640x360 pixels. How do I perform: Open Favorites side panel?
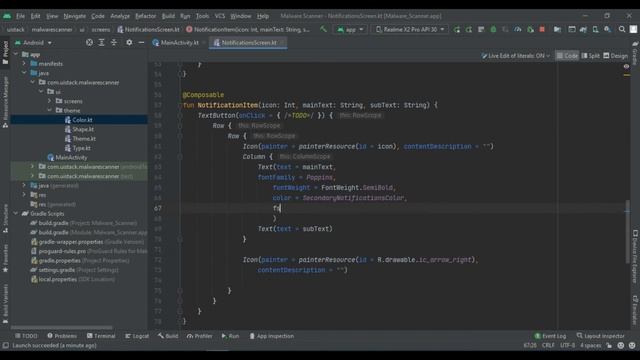point(5,258)
